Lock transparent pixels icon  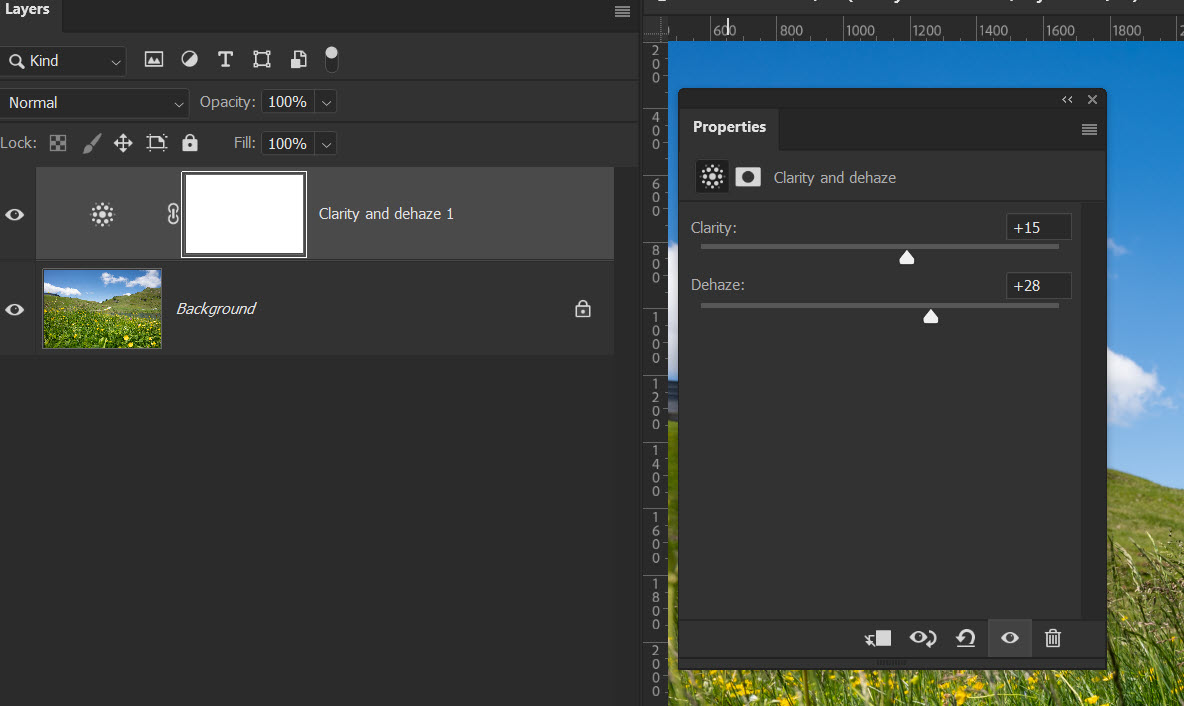point(59,143)
